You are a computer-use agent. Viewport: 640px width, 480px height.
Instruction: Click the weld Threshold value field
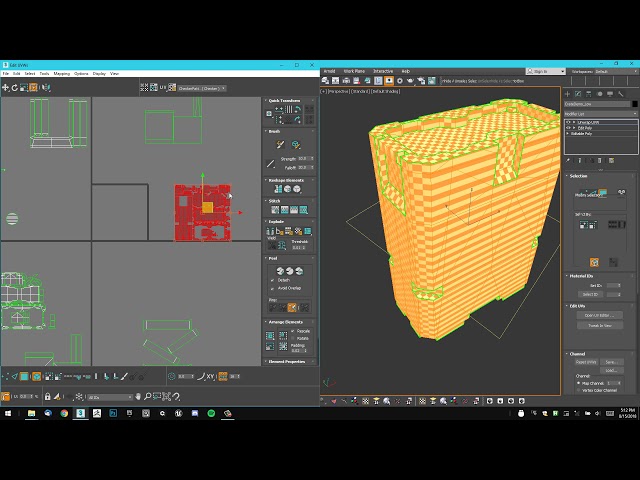pos(299,247)
